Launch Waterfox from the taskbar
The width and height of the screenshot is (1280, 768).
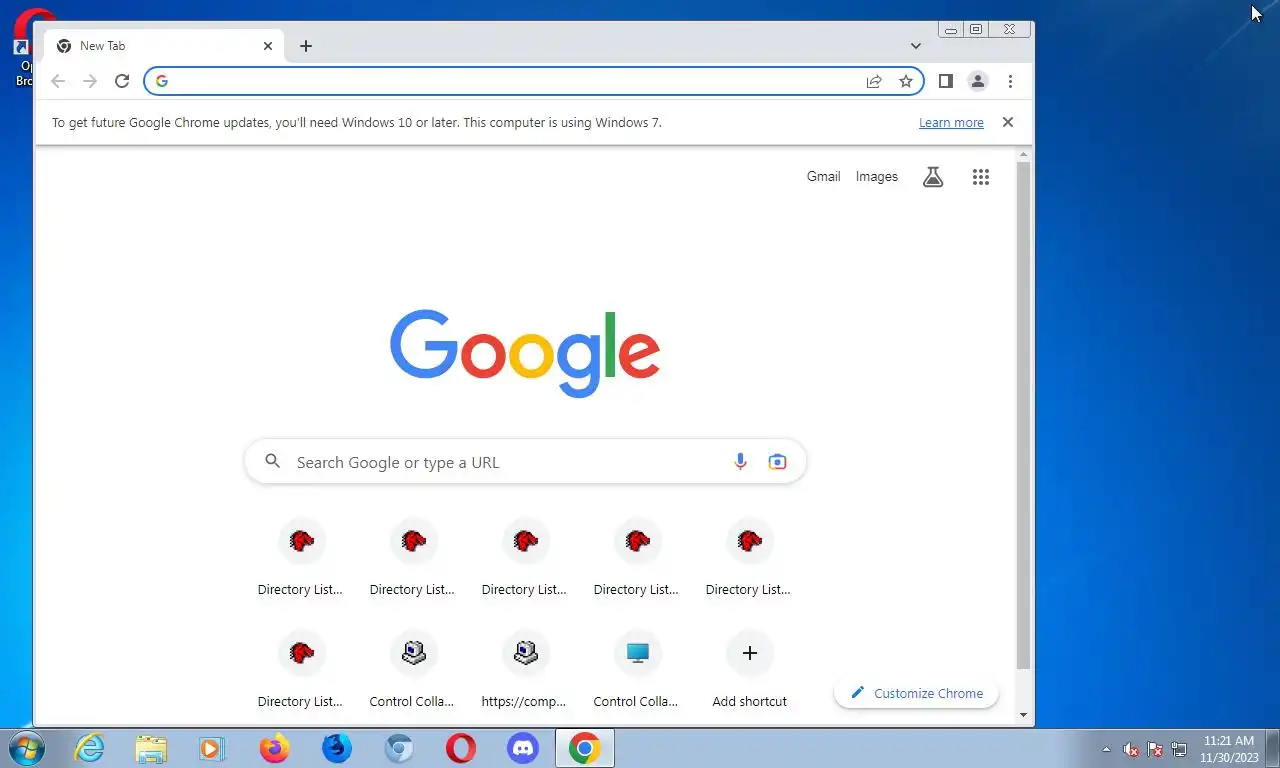337,748
